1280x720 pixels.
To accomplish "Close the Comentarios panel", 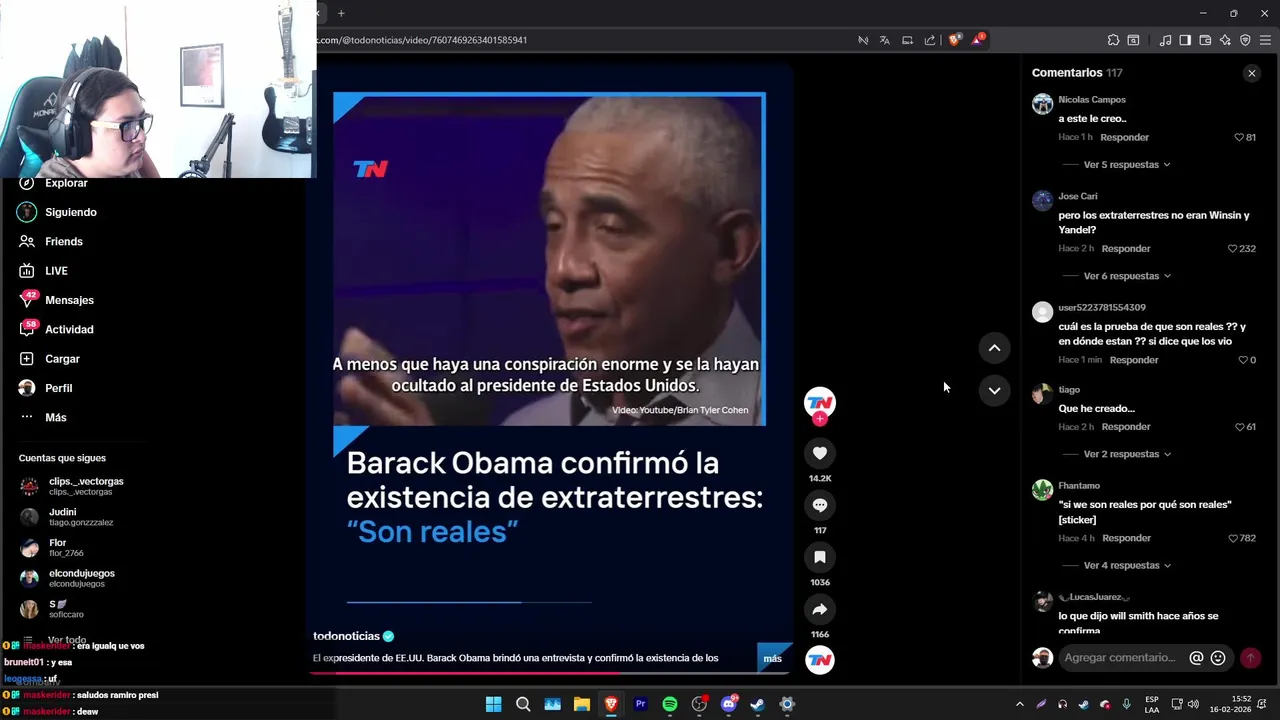I will pyautogui.click(x=1251, y=73).
